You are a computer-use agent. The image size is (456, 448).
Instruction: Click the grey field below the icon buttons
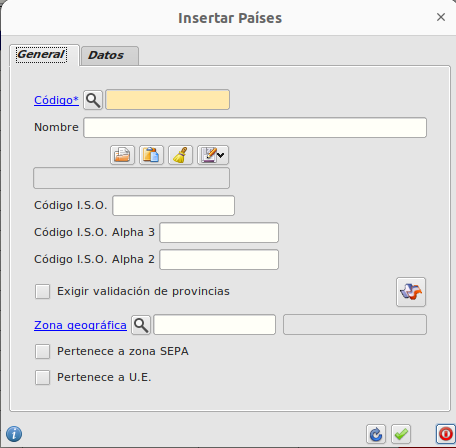[x=131, y=178]
